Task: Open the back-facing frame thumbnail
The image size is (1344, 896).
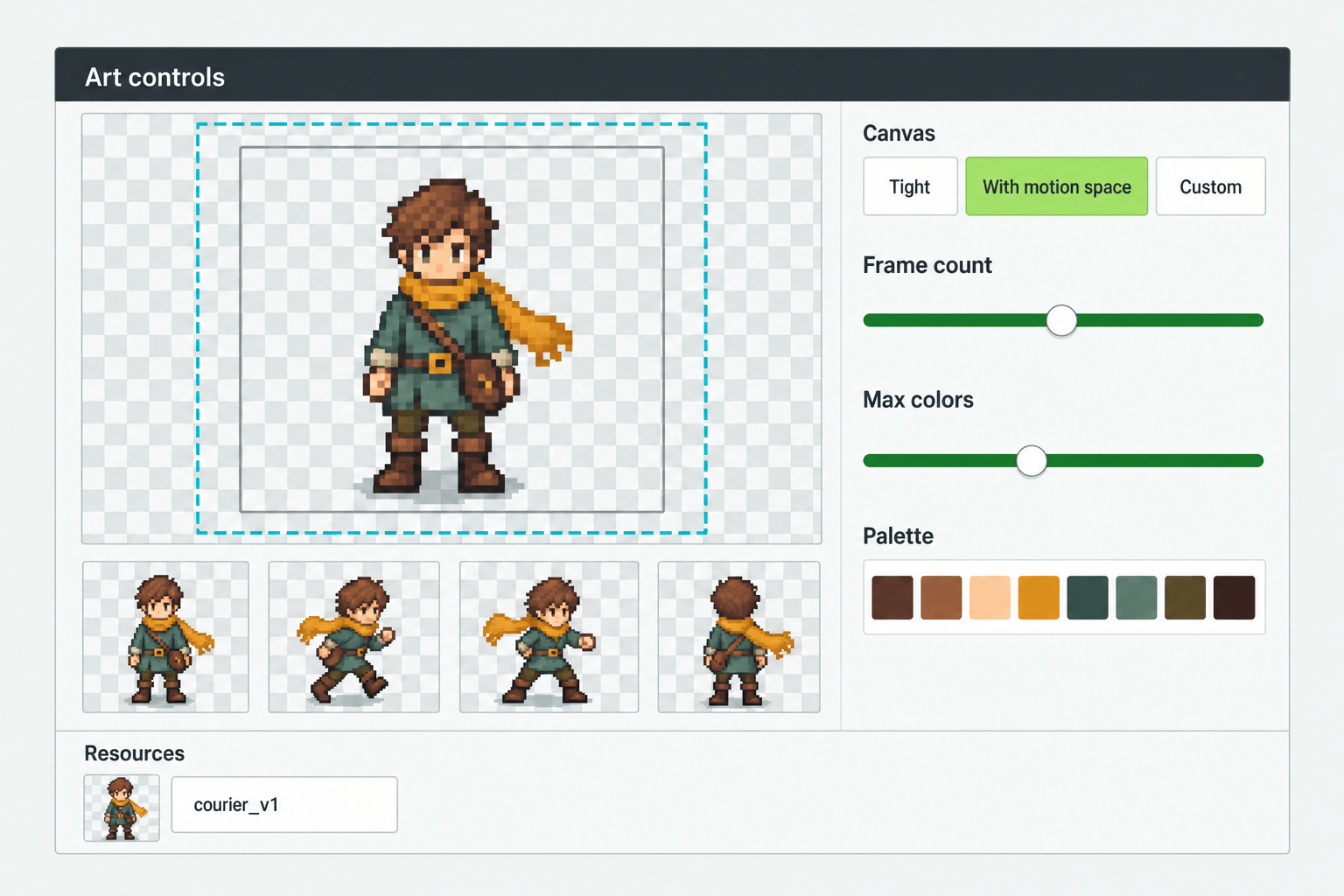Action: click(x=738, y=637)
